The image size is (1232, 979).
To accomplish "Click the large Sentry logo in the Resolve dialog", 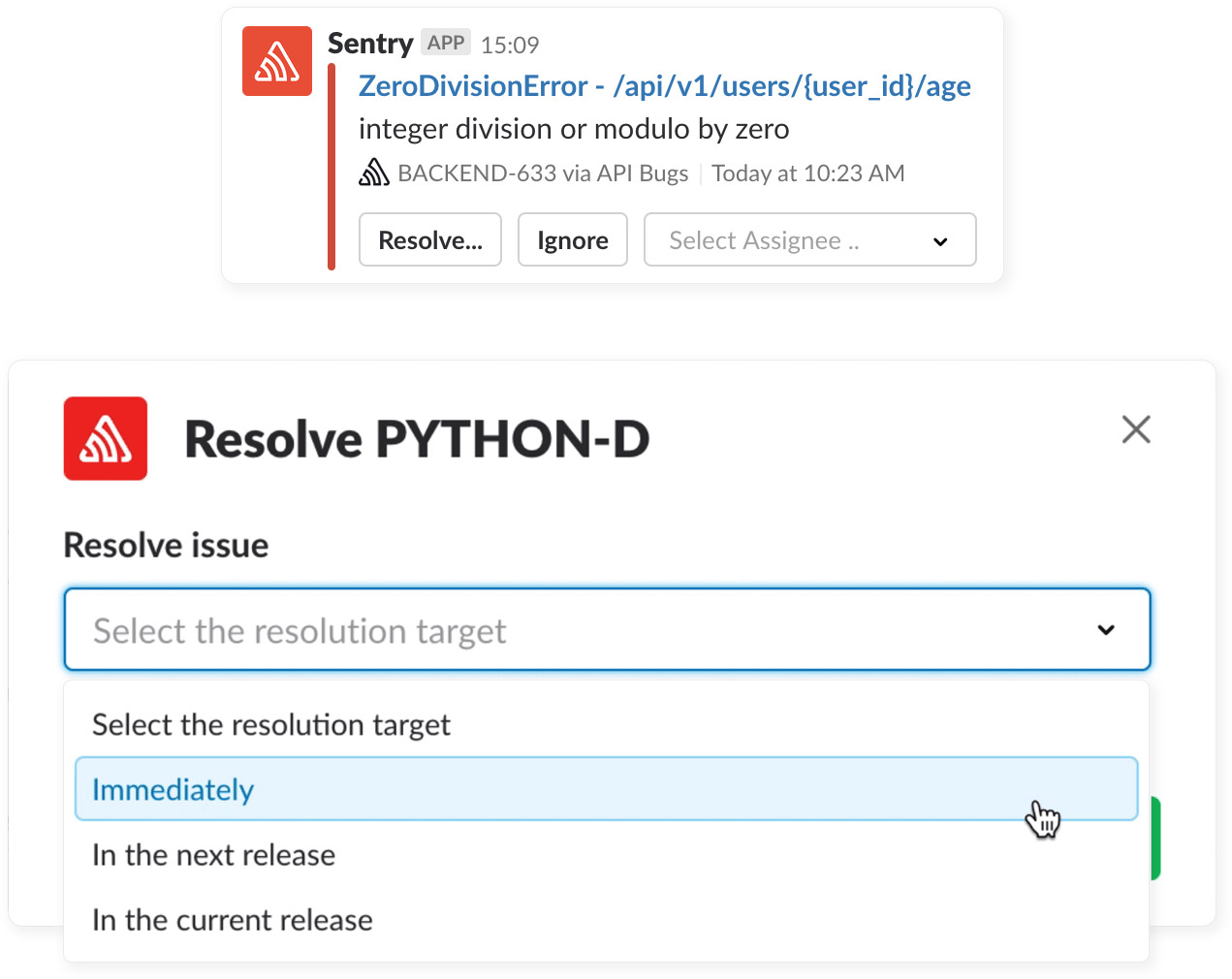I will coord(106,438).
